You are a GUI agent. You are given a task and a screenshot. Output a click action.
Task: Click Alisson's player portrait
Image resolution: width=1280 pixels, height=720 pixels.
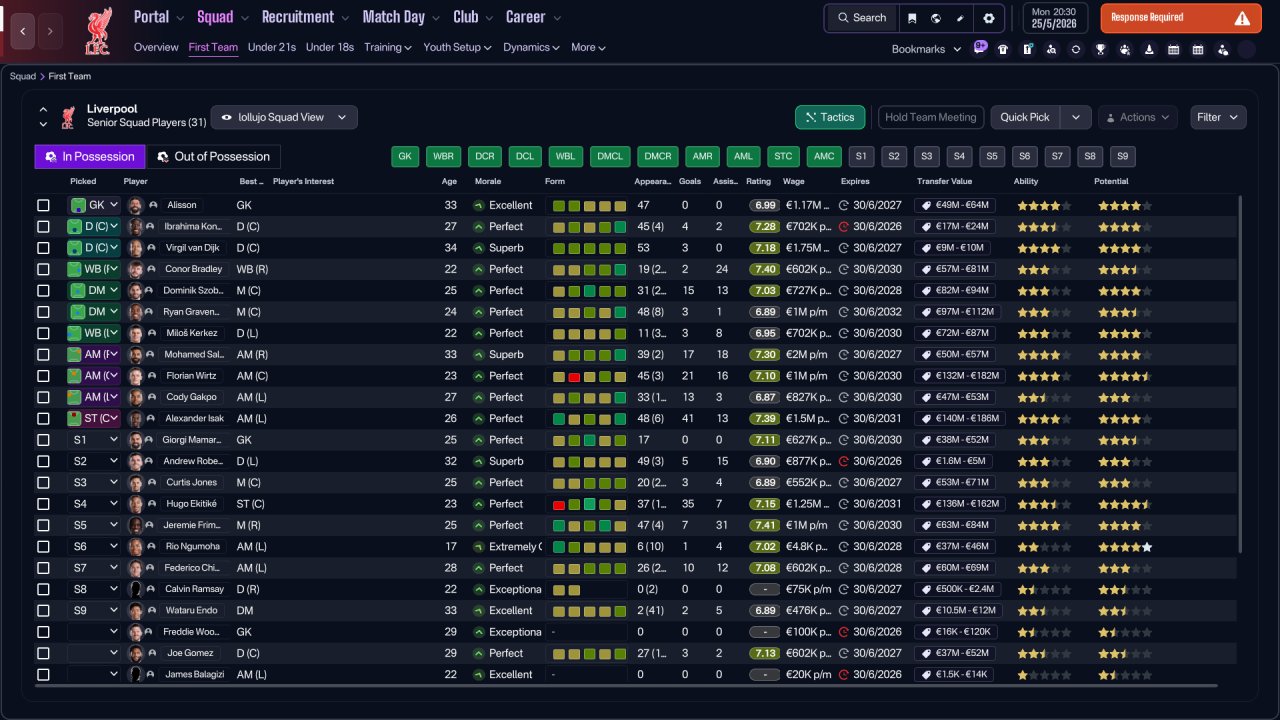[x=136, y=205]
